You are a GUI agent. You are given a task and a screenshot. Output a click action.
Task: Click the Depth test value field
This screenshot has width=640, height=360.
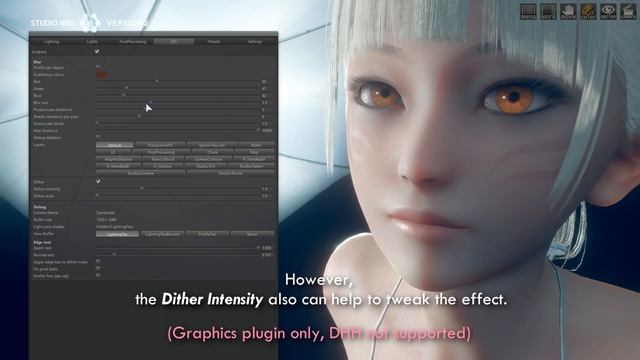point(267,248)
